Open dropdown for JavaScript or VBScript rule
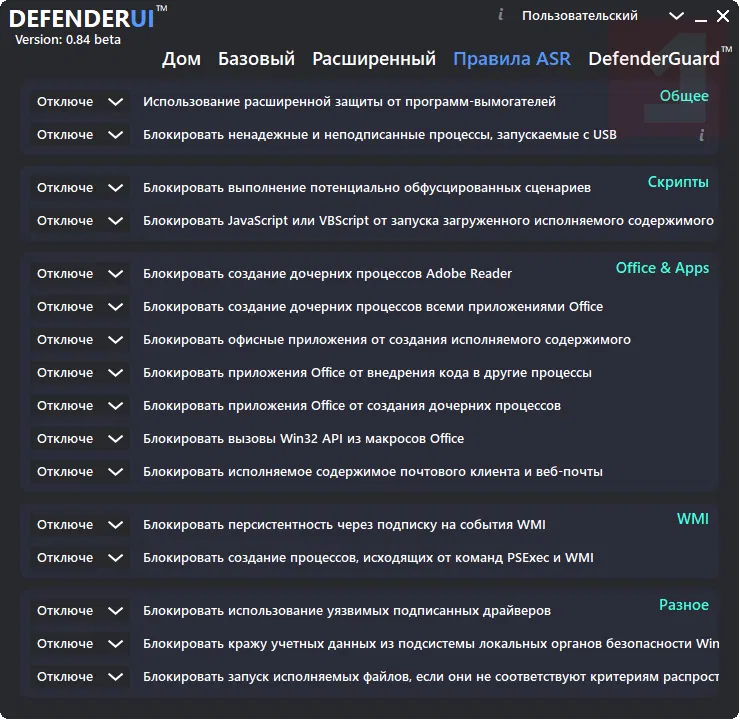Screen dimensions: 740x720 80,221
